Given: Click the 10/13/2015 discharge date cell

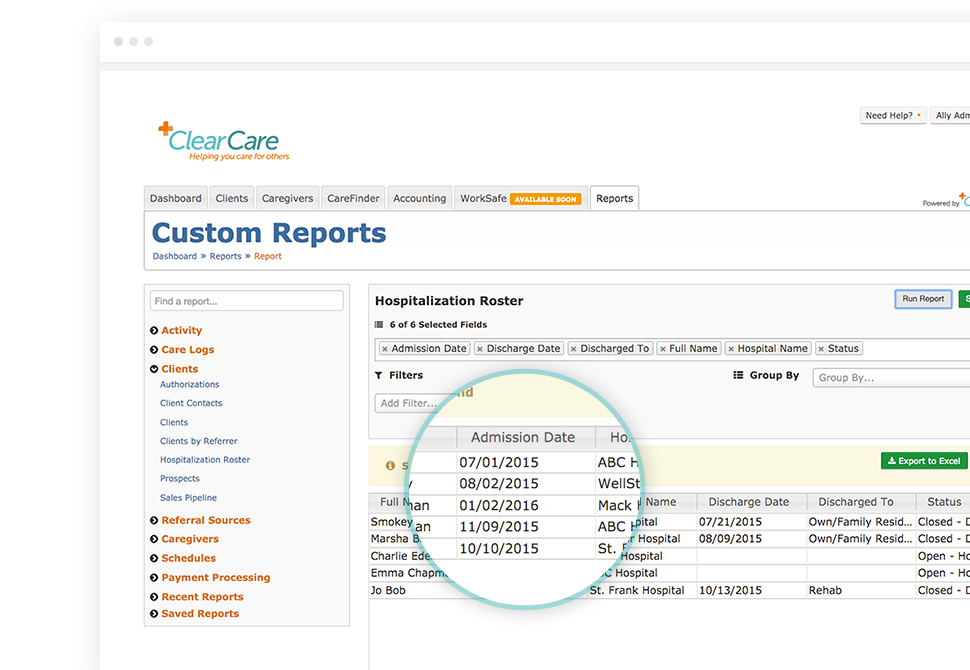Looking at the screenshot, I should (x=730, y=590).
